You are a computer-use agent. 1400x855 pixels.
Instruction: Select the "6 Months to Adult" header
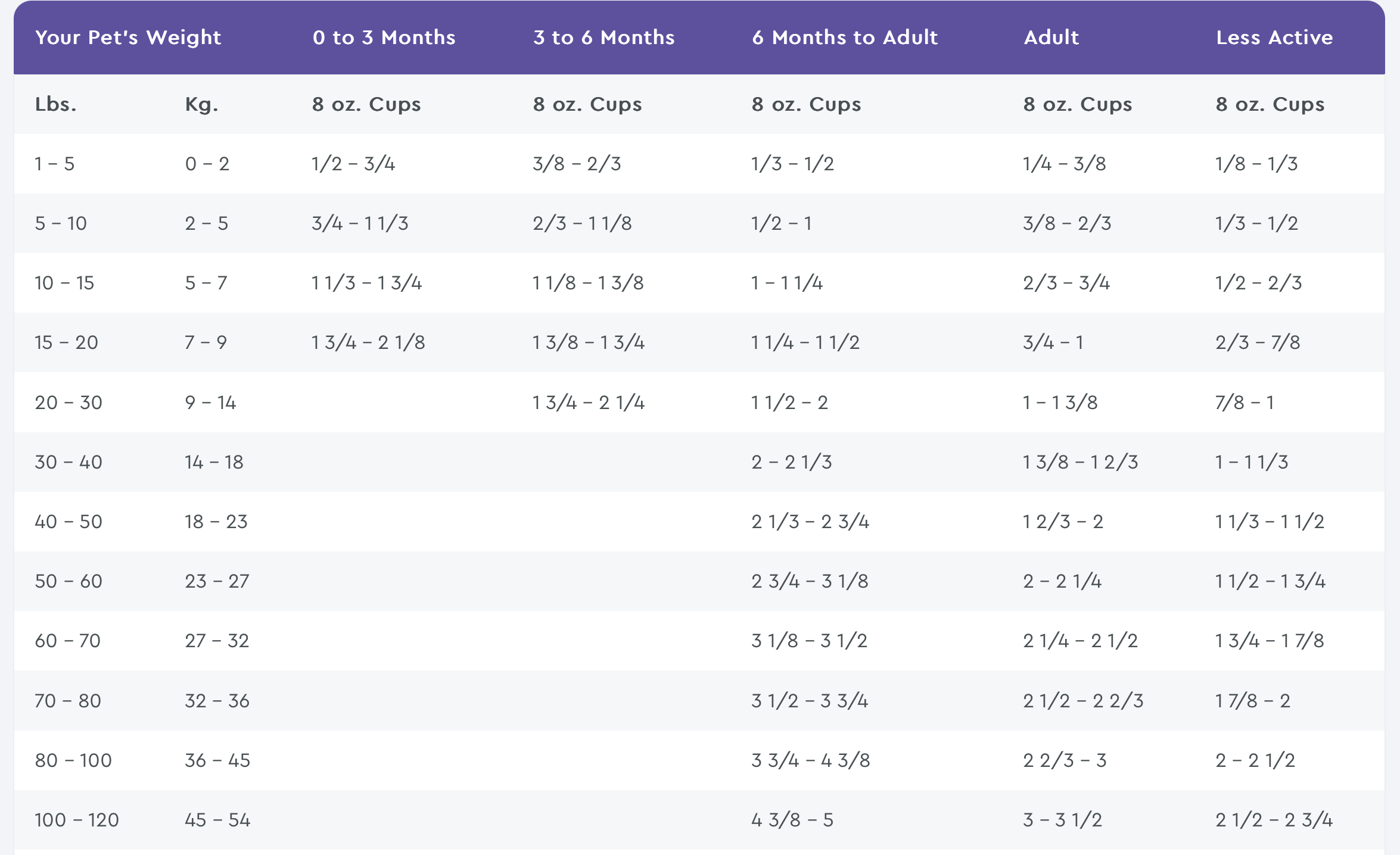coord(844,38)
